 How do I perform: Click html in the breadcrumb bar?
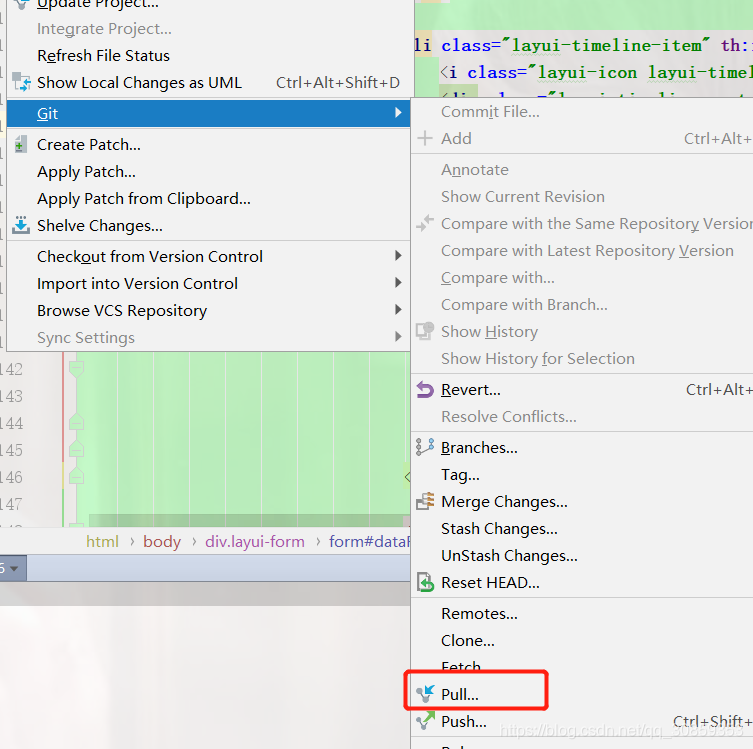[102, 542]
